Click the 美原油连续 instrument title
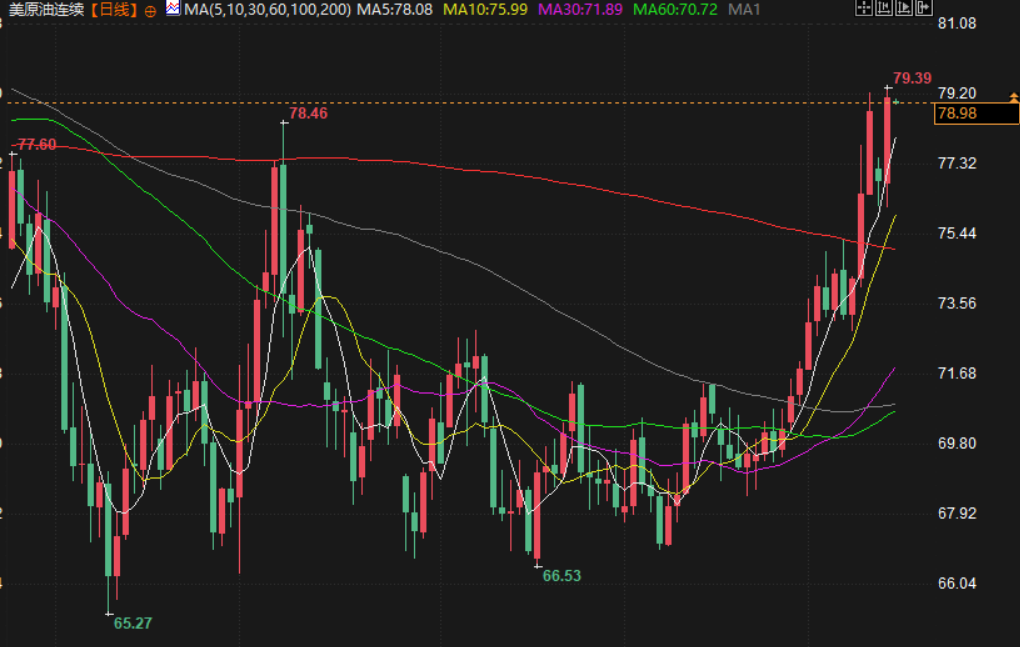The width and height of the screenshot is (1020, 647). coord(45,10)
